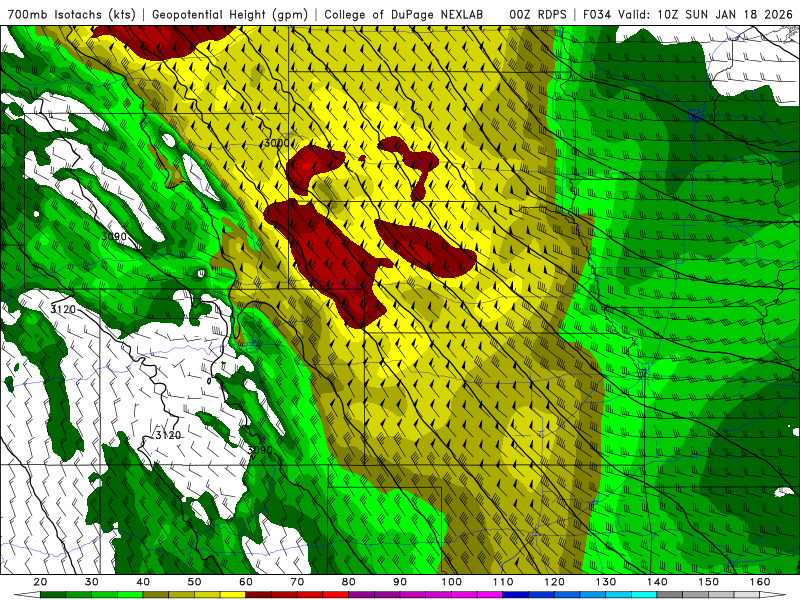Click the "100" value on the color bar

click(x=452, y=582)
